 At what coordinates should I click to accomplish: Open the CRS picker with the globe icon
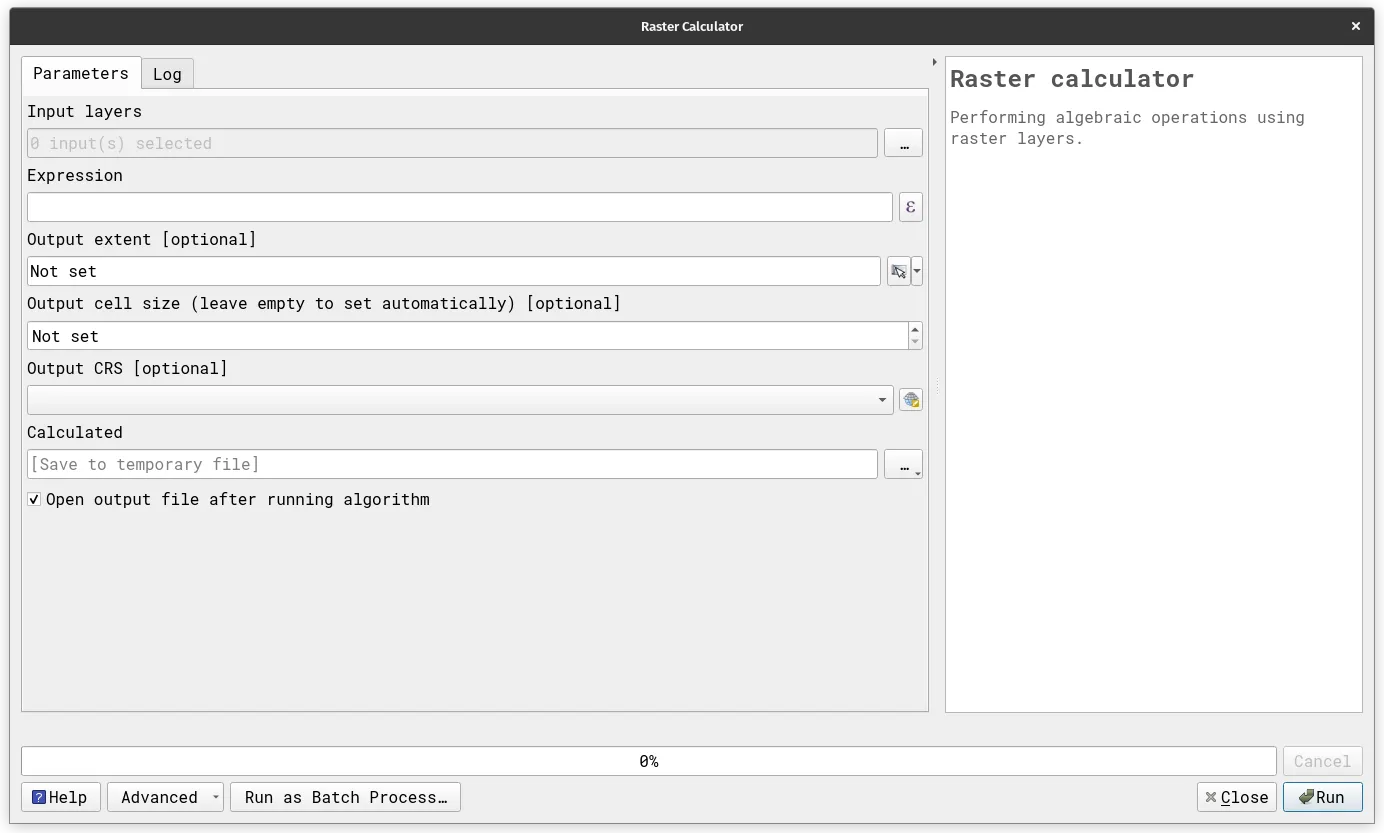(910, 399)
